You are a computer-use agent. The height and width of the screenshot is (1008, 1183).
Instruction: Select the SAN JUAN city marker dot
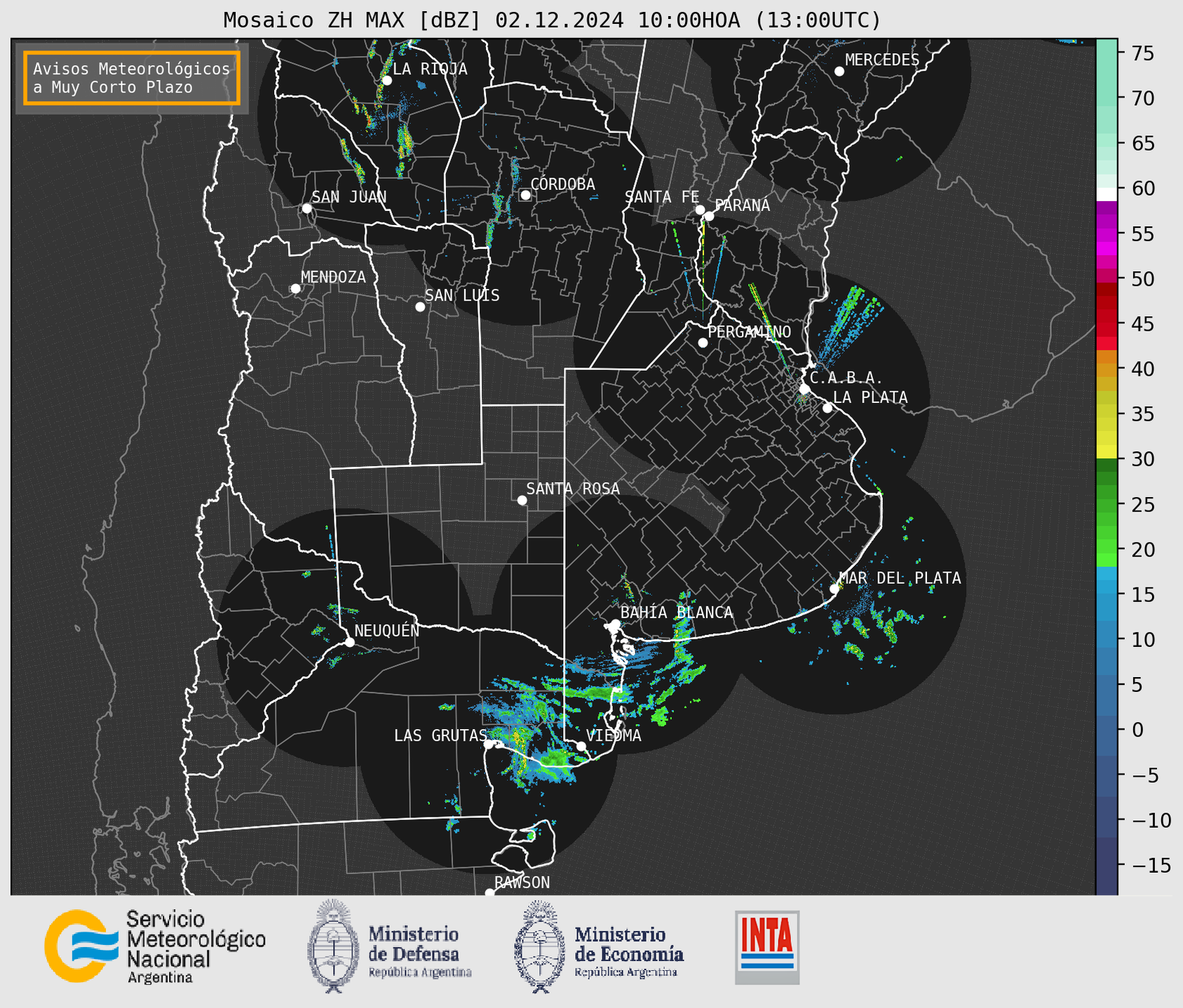306,208
